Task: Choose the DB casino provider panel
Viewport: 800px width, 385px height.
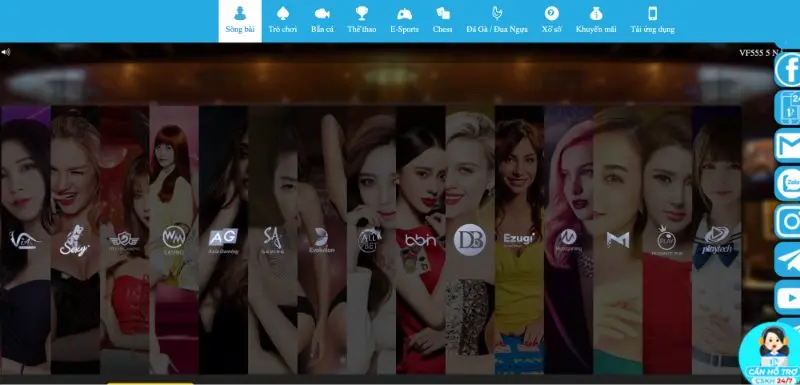Action: [x=470, y=240]
